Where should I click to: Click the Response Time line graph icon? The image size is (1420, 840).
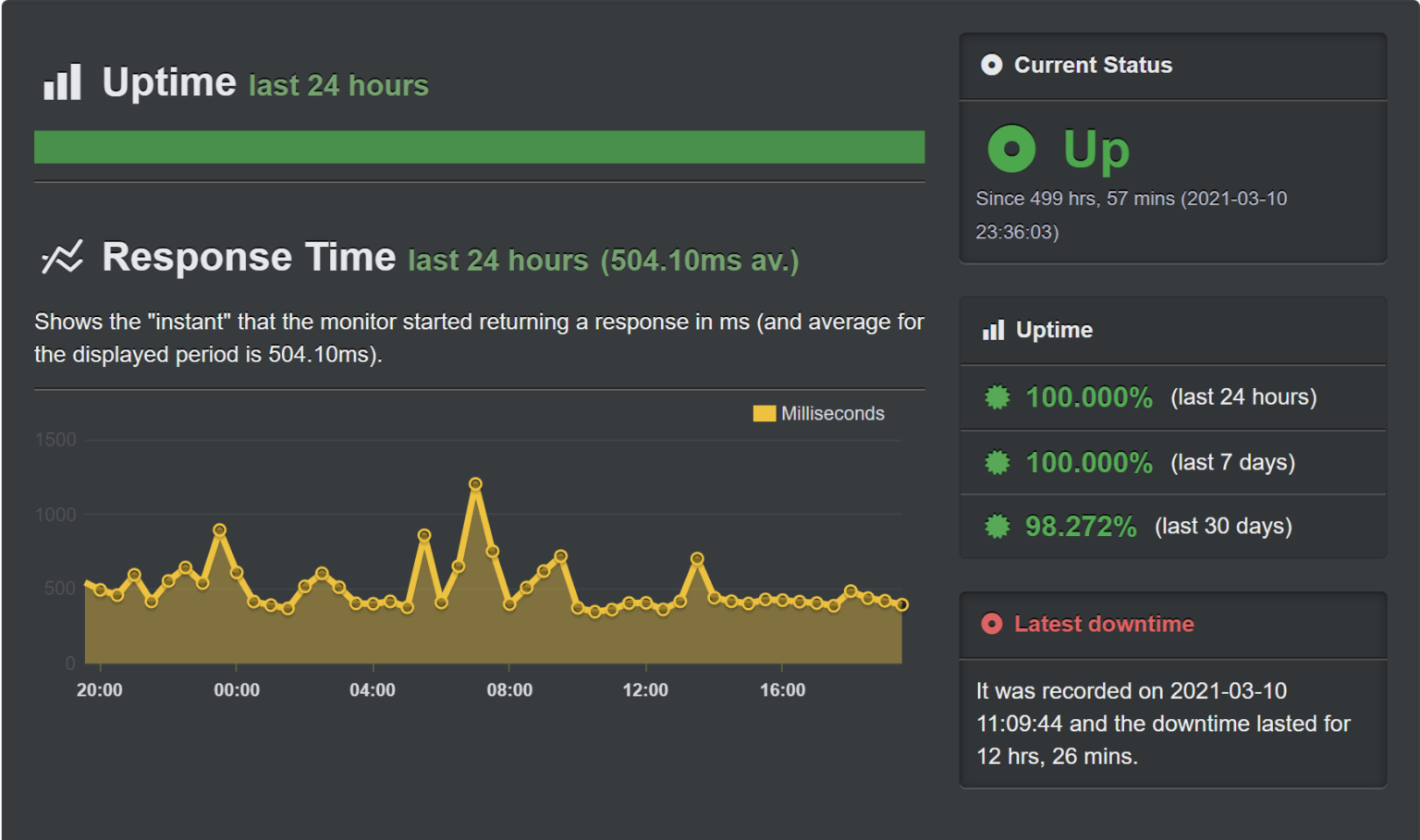point(62,258)
